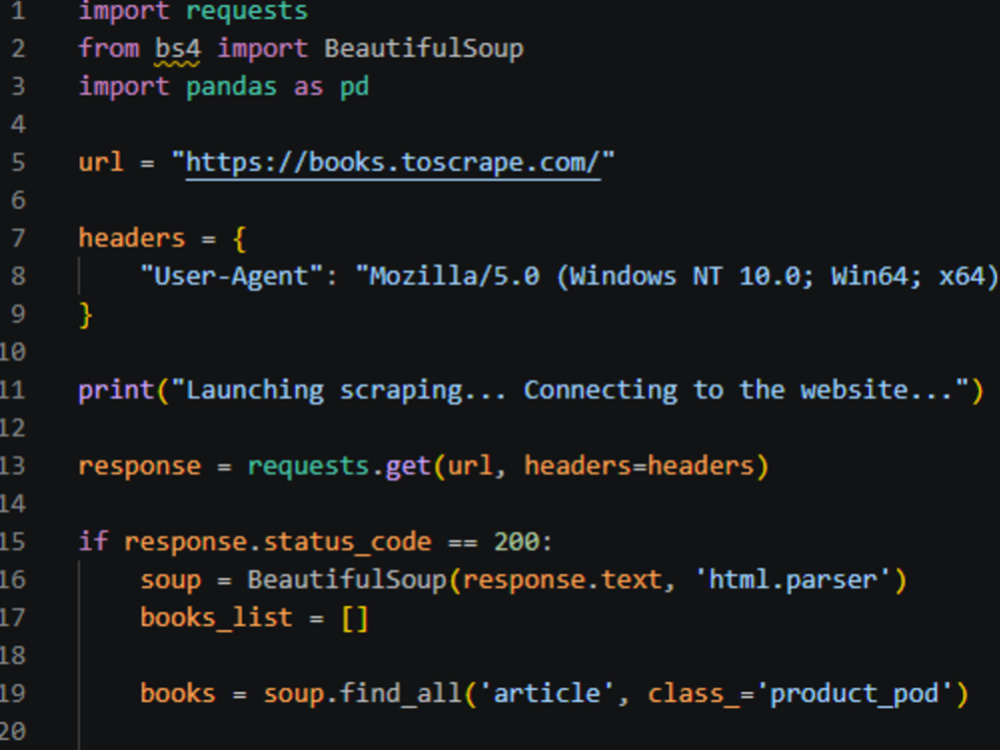Click 'status_code' attribute on line 15
Image resolution: width=1000 pixels, height=750 pixels.
coord(346,542)
